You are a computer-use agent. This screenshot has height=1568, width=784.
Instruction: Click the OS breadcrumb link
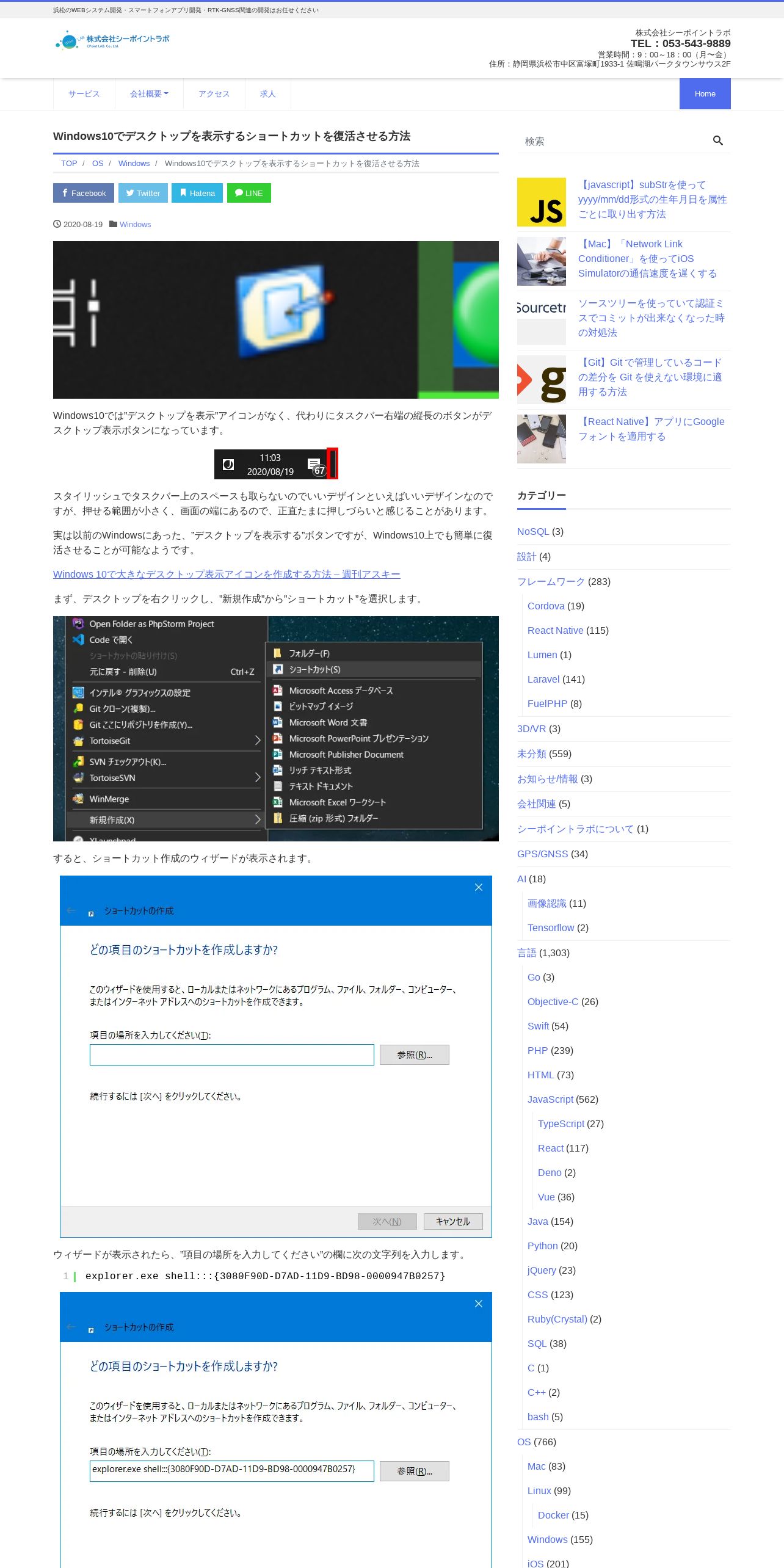(98, 164)
